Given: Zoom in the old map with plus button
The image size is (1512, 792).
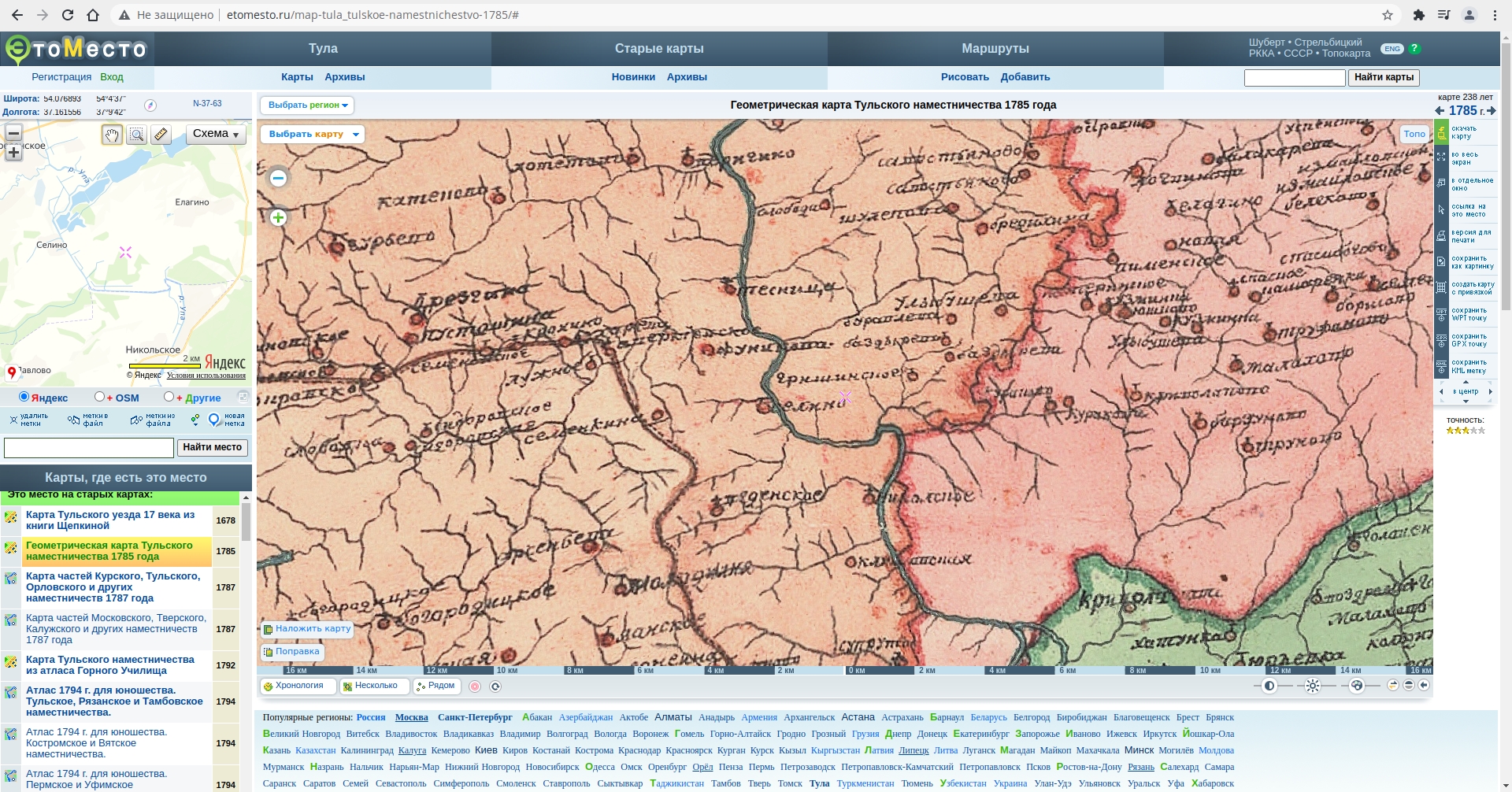Looking at the screenshot, I should tap(278, 218).
